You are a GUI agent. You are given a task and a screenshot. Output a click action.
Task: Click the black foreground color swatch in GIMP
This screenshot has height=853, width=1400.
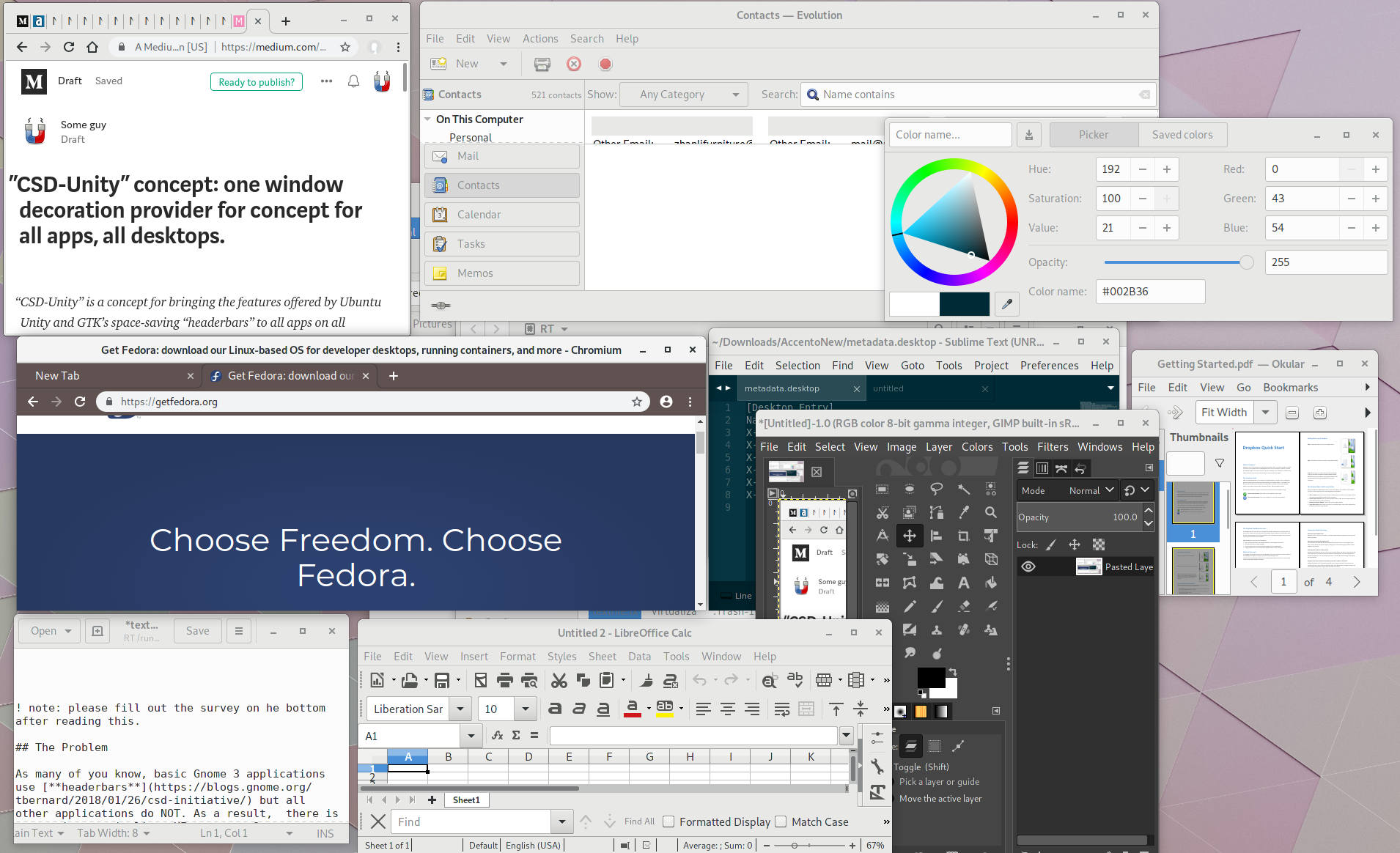click(x=931, y=678)
